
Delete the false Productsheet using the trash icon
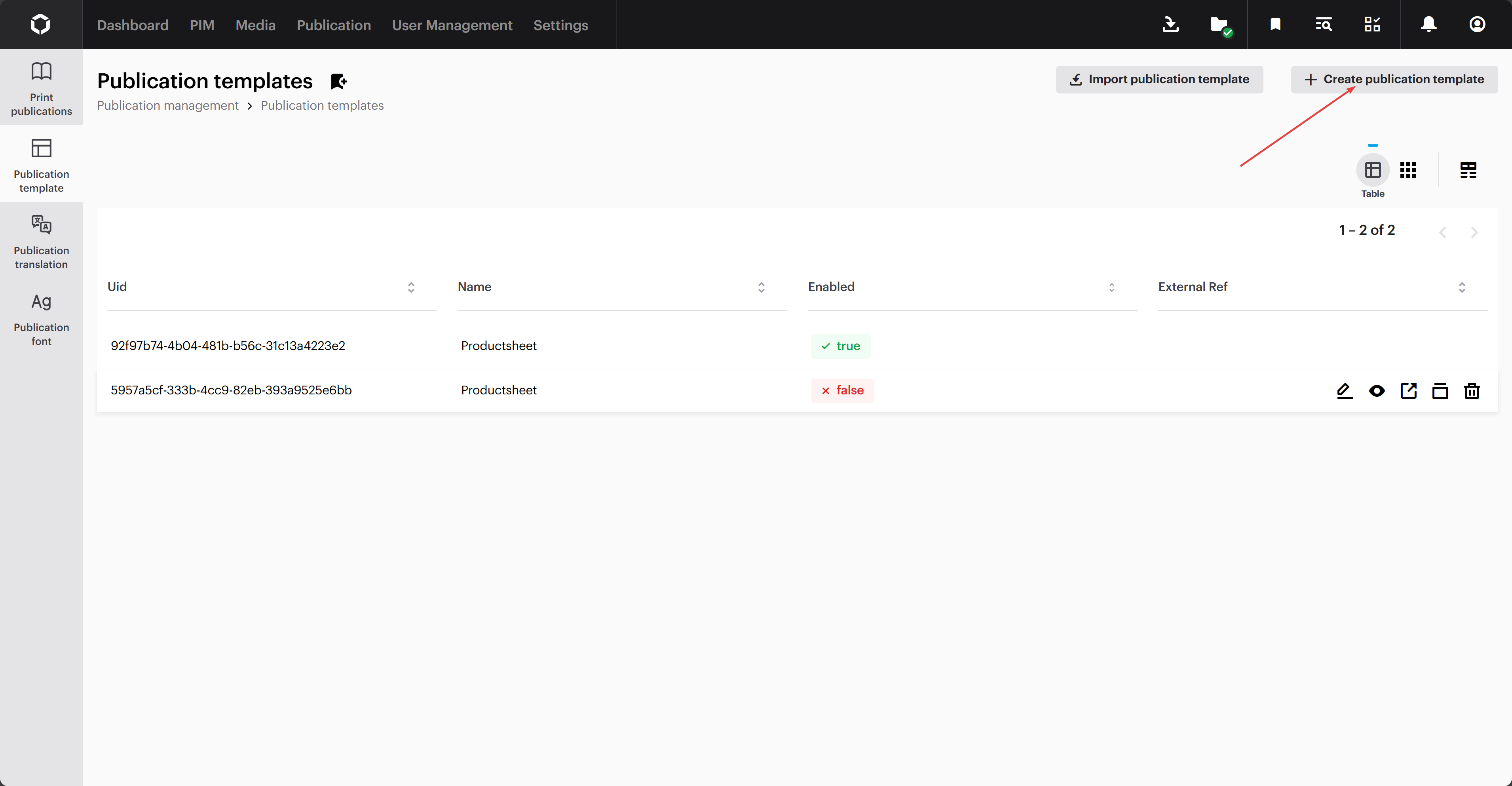[x=1472, y=390]
